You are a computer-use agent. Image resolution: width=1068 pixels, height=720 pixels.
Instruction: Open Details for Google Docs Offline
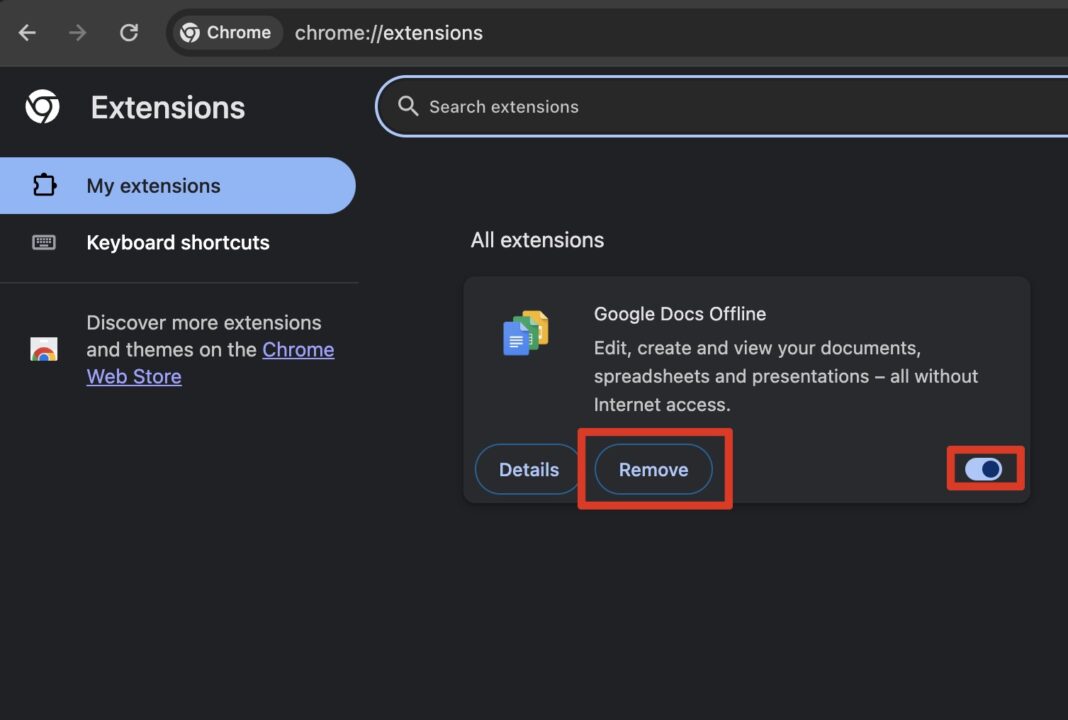coord(528,469)
